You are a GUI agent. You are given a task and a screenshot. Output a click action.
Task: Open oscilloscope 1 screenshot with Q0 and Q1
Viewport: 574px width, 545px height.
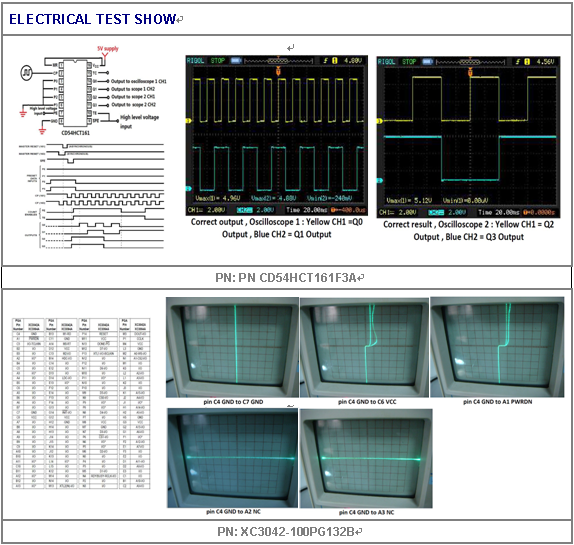(276, 135)
